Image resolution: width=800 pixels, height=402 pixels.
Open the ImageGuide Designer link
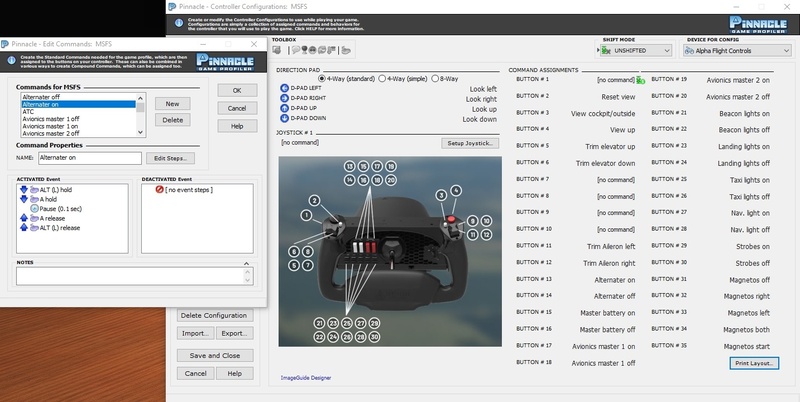pos(306,378)
